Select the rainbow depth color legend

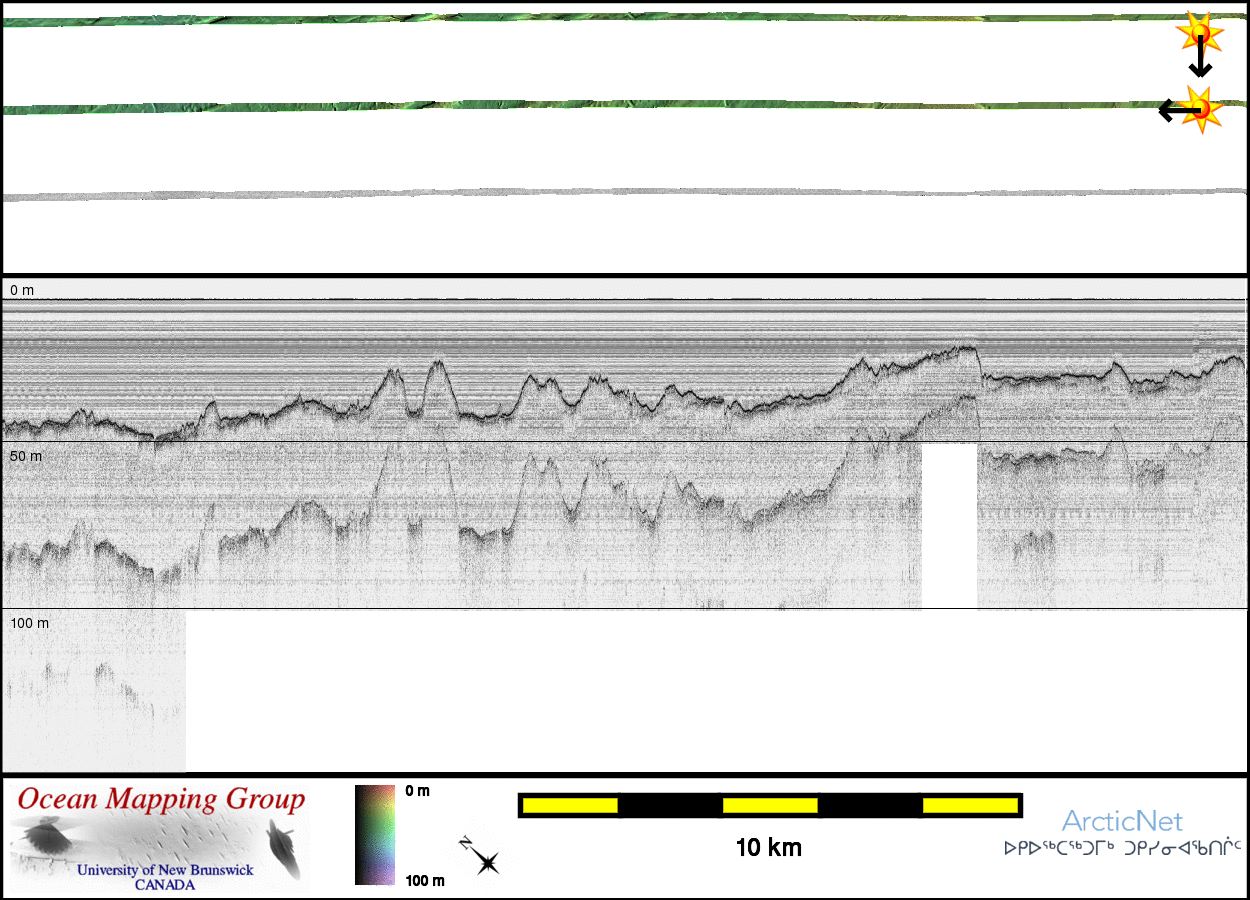pos(376,835)
